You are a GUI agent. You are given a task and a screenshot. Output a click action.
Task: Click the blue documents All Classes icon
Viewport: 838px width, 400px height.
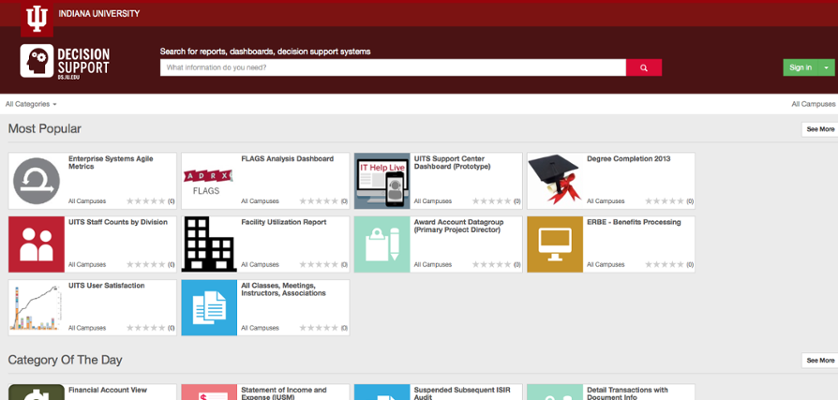[x=210, y=308]
